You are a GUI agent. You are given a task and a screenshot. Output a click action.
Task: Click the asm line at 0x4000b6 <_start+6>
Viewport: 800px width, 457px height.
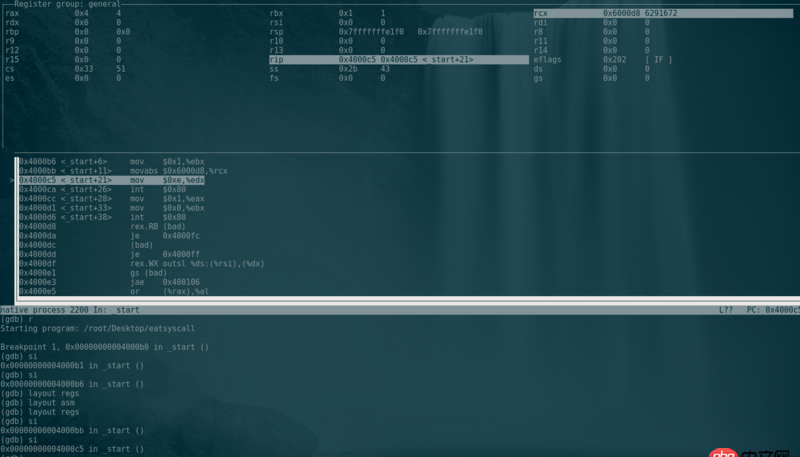112,162
